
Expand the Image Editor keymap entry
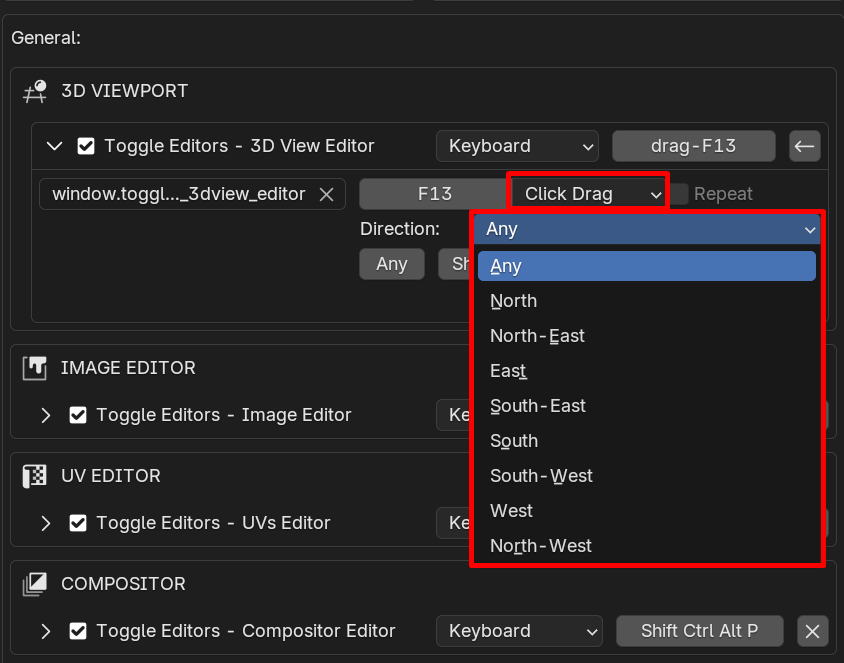tap(46, 415)
